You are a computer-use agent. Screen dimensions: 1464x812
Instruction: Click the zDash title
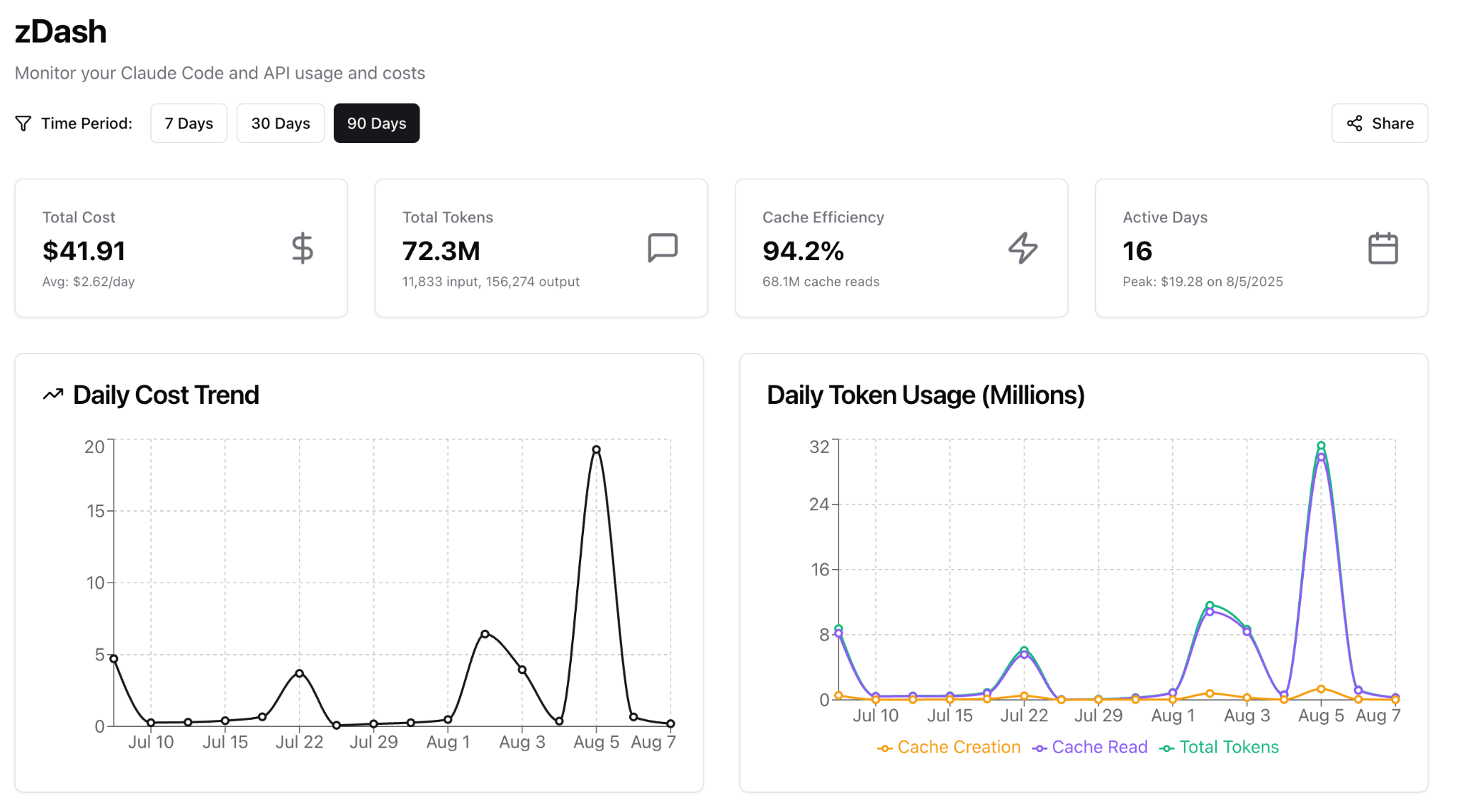click(61, 31)
